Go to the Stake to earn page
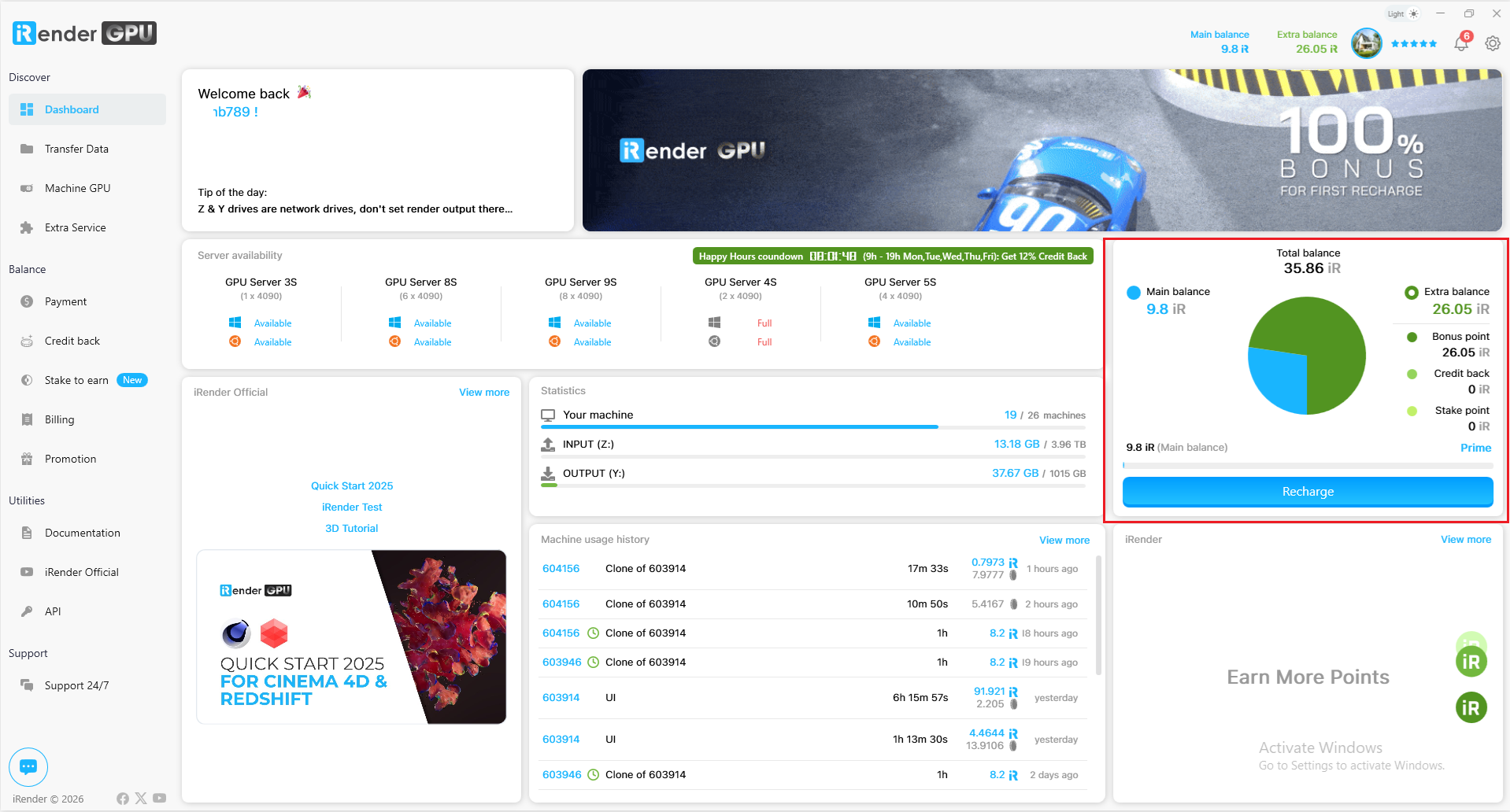 click(x=76, y=380)
